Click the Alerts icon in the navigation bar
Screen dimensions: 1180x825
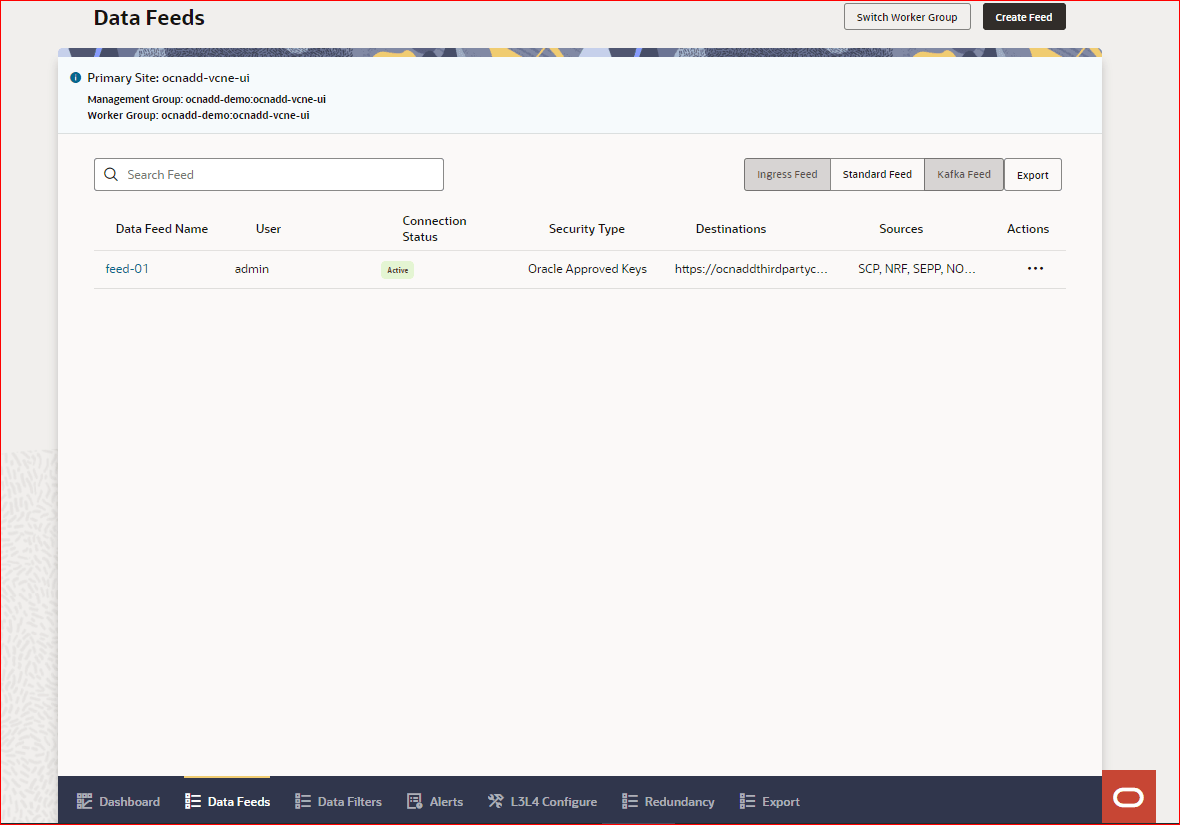(411, 801)
